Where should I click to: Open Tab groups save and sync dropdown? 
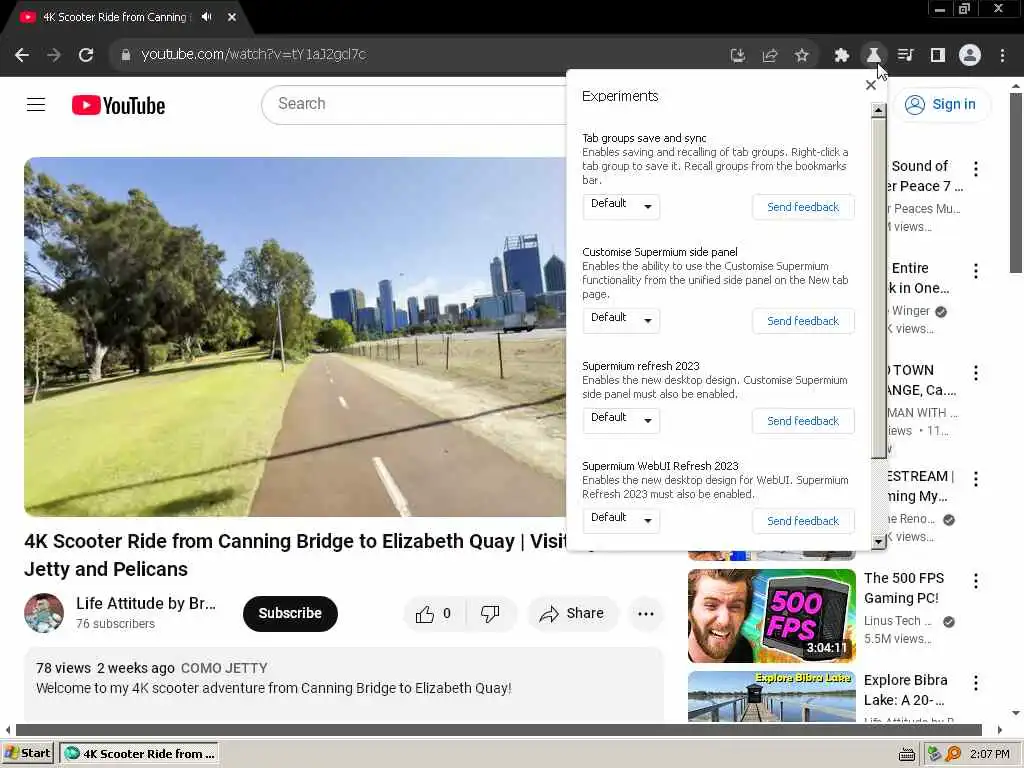(621, 206)
